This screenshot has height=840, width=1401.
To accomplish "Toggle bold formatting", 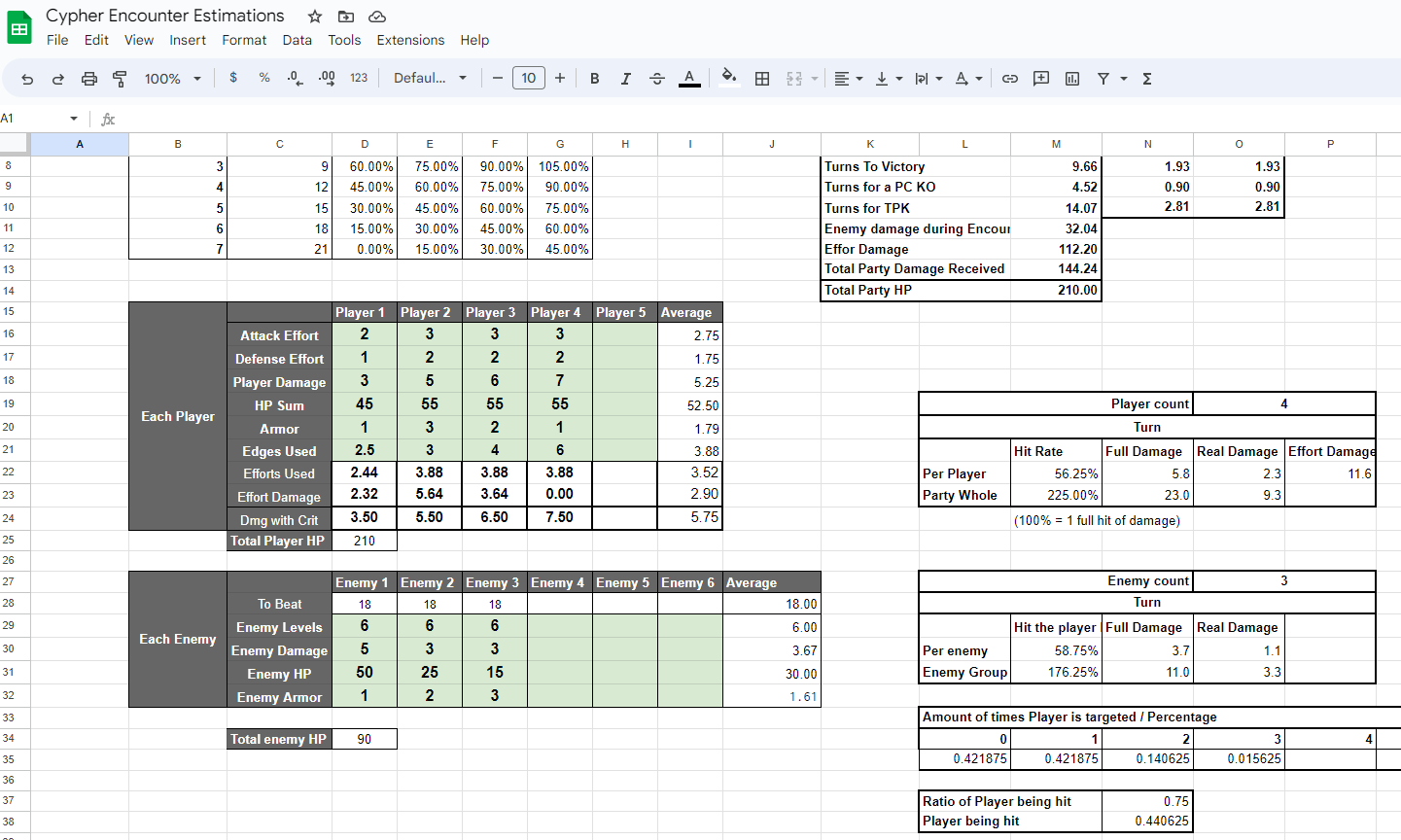I will [x=594, y=79].
